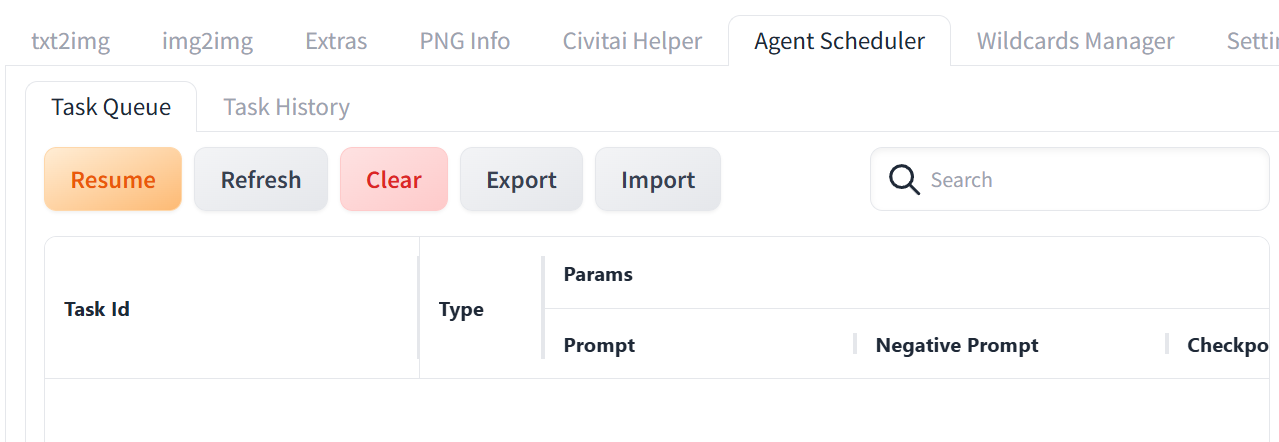Viewport: 1279px width, 442px height.
Task: Resume the paused task queue
Action: pyautogui.click(x=113, y=180)
